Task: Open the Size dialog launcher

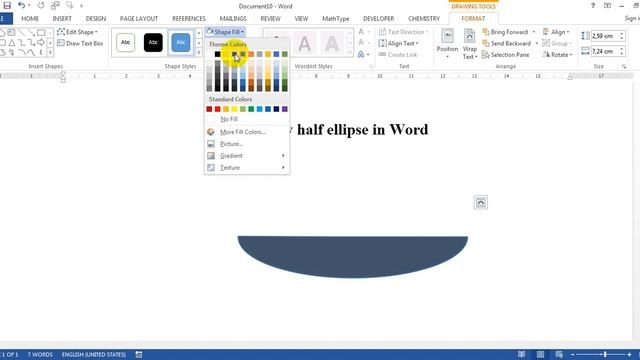Action: click(624, 67)
